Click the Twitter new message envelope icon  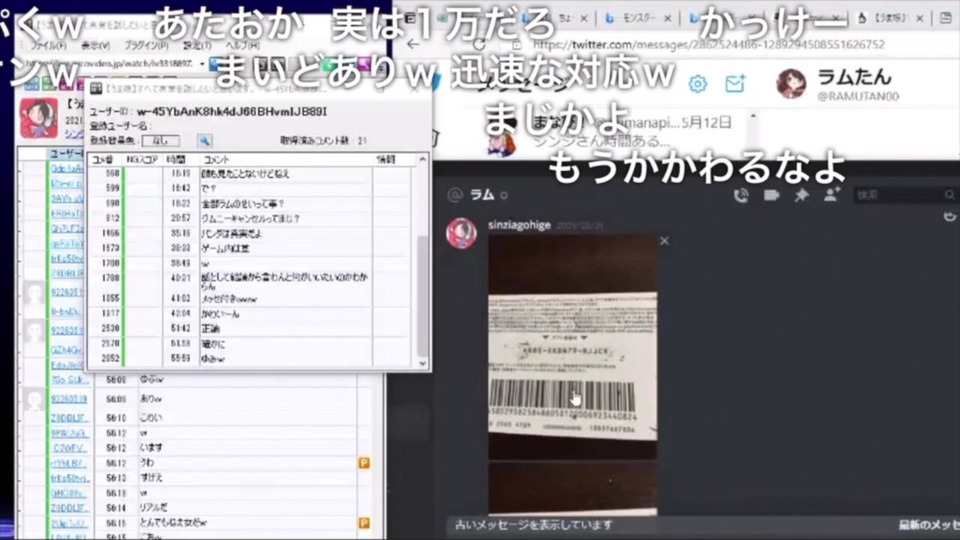[735, 83]
